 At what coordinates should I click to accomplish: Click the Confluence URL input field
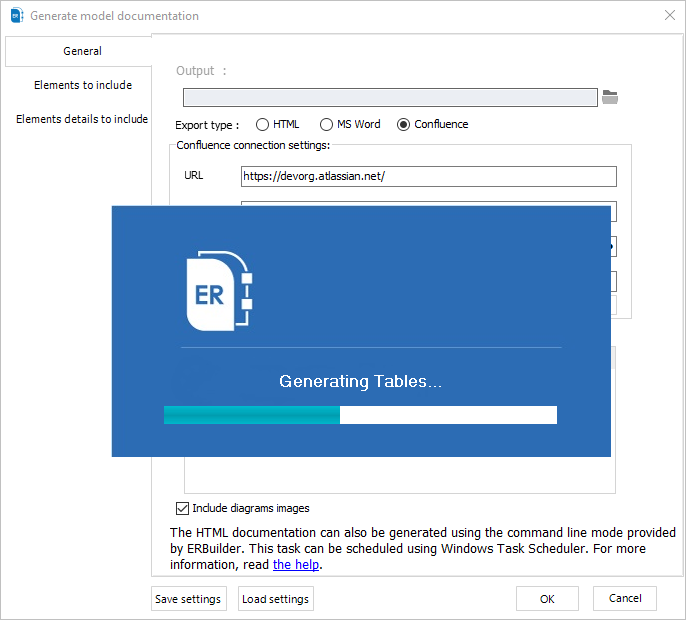coord(429,176)
